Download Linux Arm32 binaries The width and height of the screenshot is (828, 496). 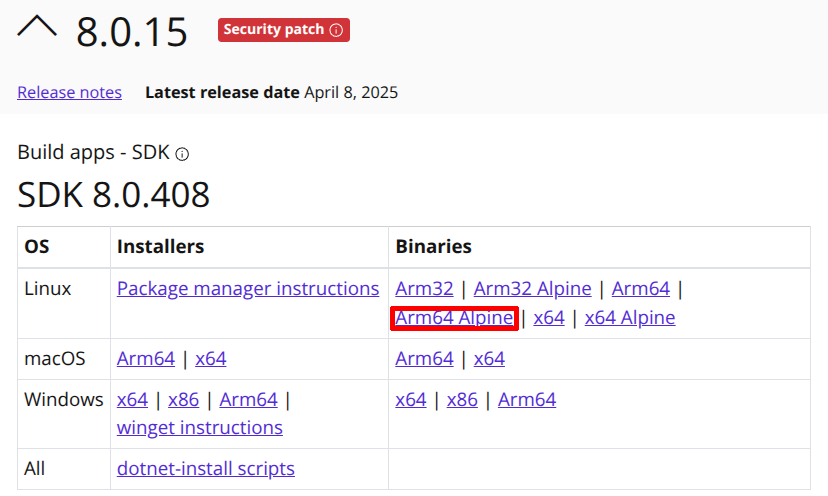[x=425, y=289]
